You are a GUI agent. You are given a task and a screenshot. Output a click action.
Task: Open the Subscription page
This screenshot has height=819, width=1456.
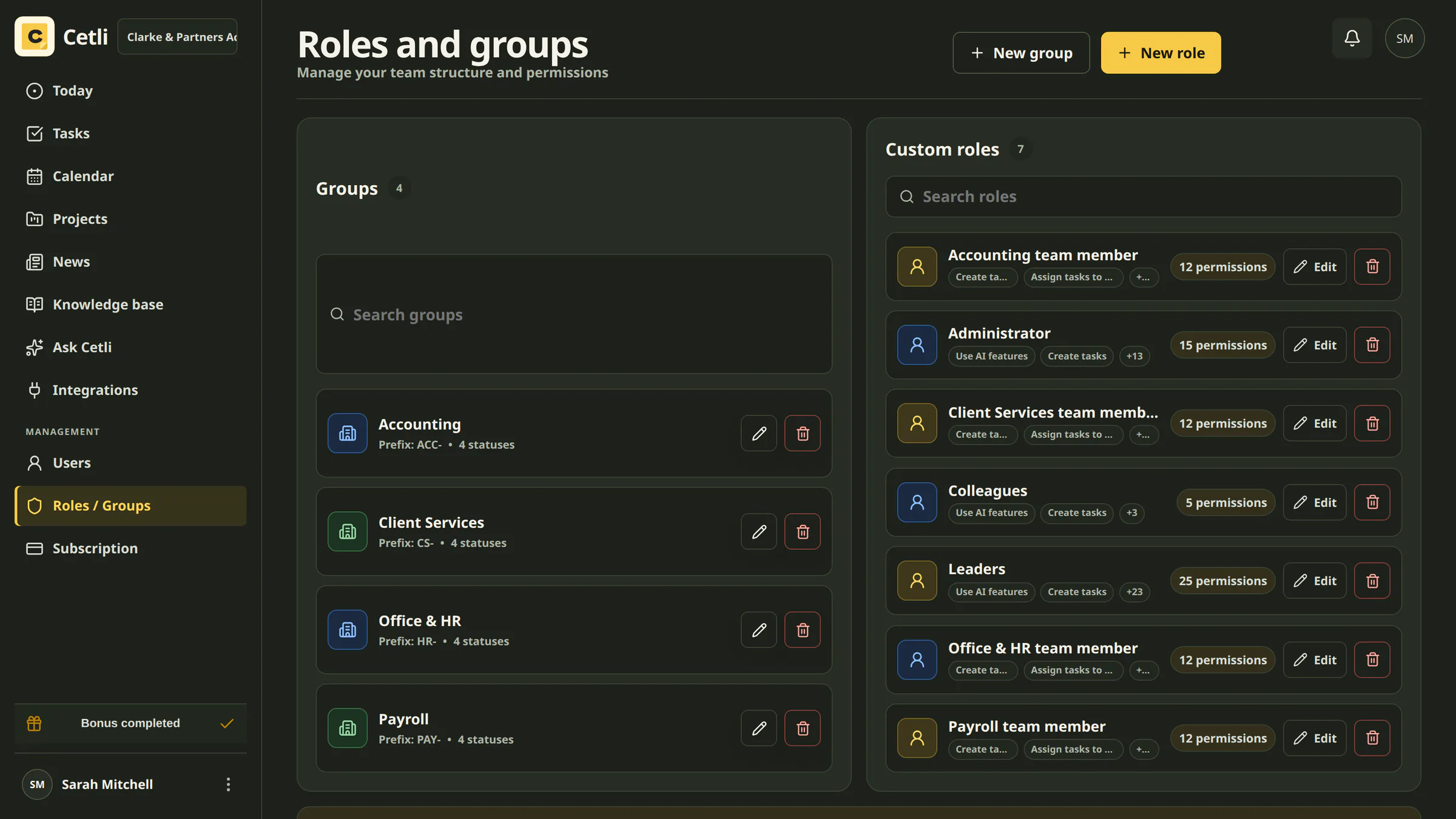130,548
